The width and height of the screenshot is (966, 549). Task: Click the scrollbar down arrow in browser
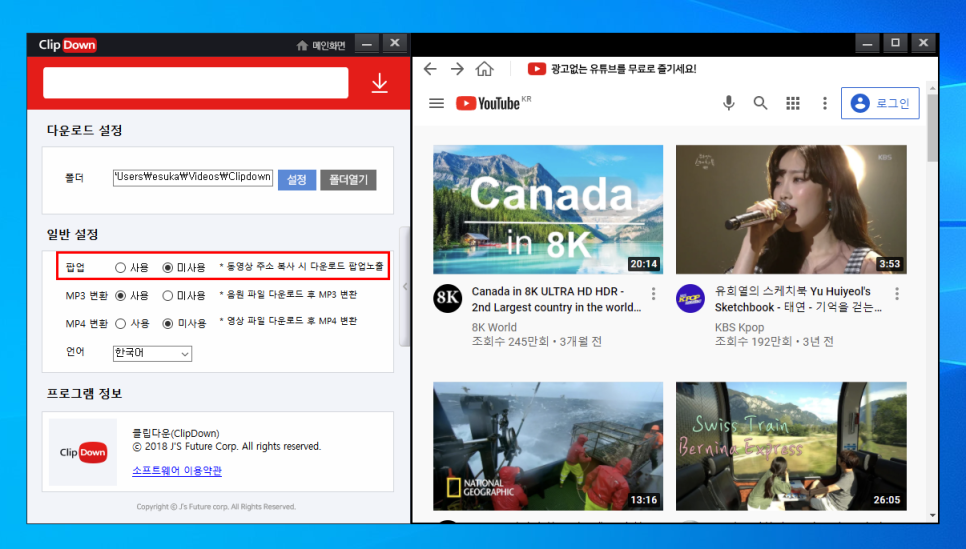932,516
